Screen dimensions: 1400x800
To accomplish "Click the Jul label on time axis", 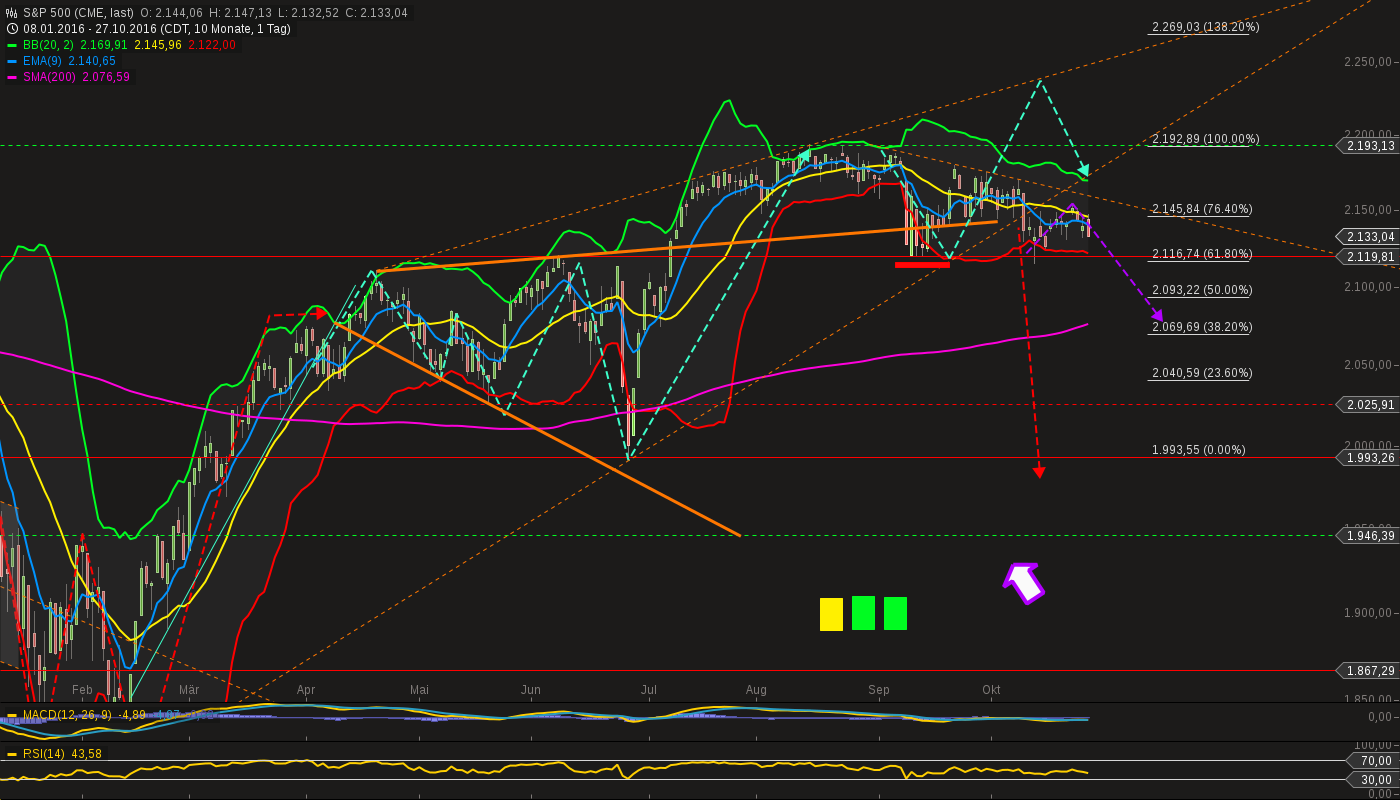I will 649,690.
